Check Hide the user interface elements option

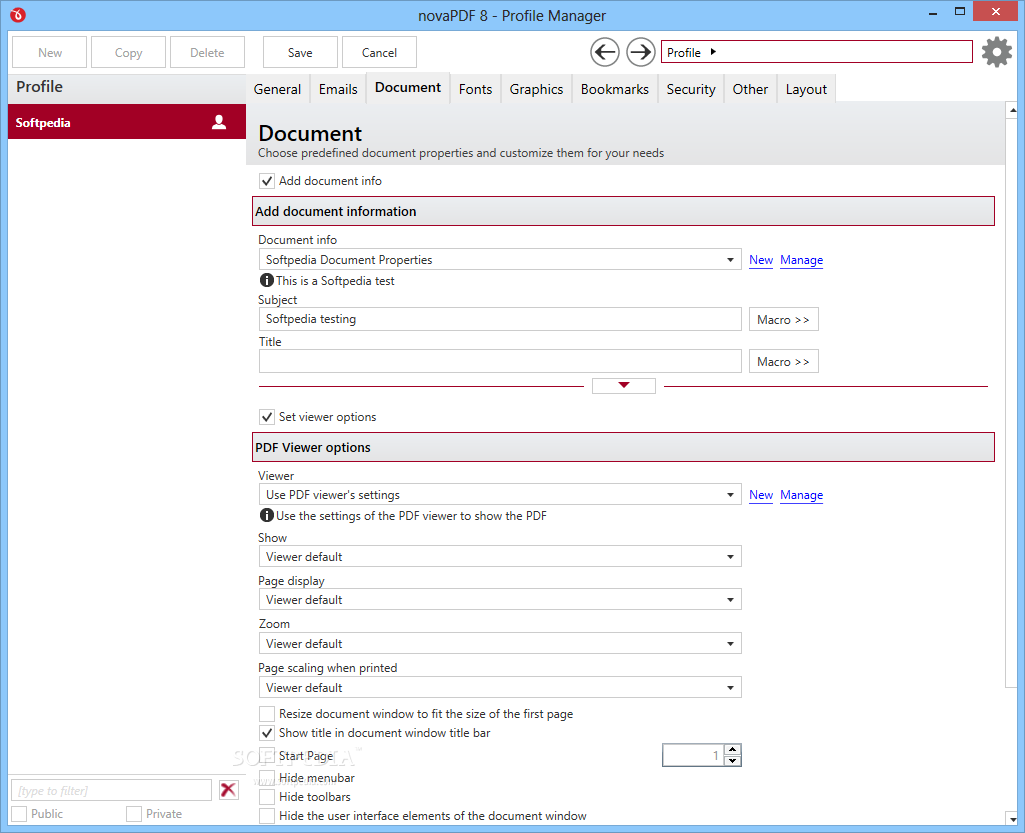click(267, 815)
